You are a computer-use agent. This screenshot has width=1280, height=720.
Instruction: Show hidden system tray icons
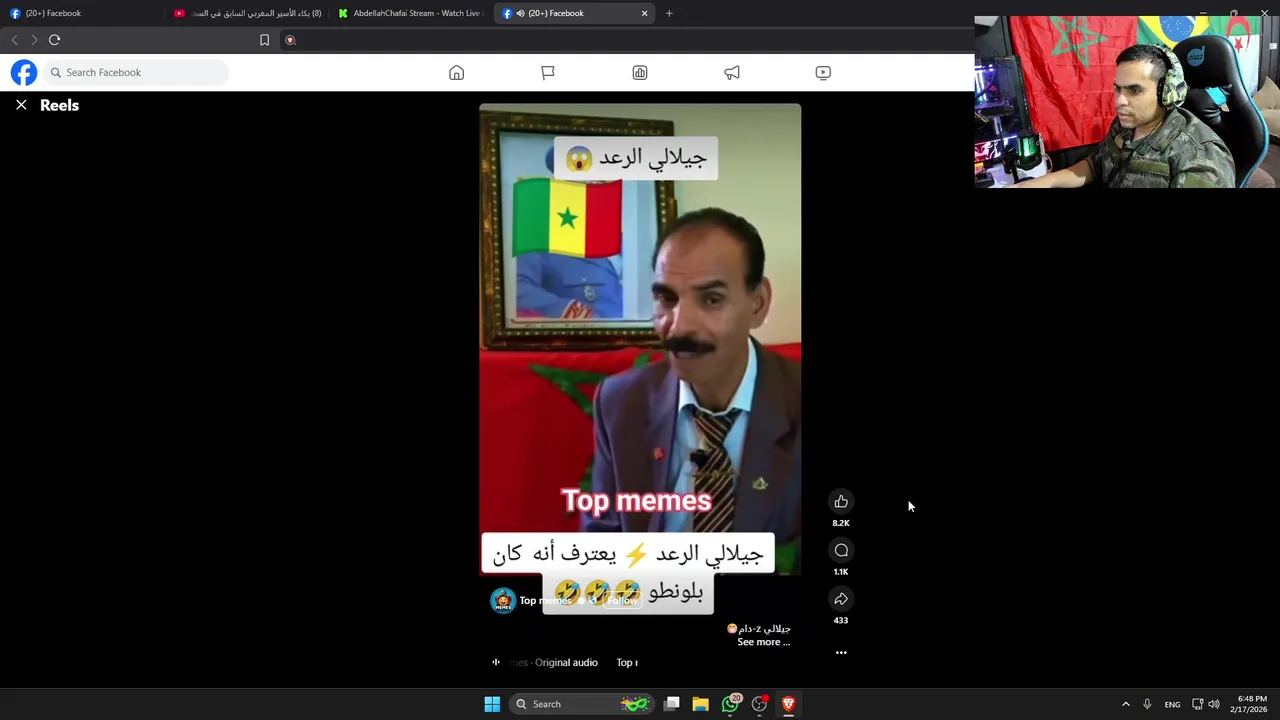point(1125,704)
